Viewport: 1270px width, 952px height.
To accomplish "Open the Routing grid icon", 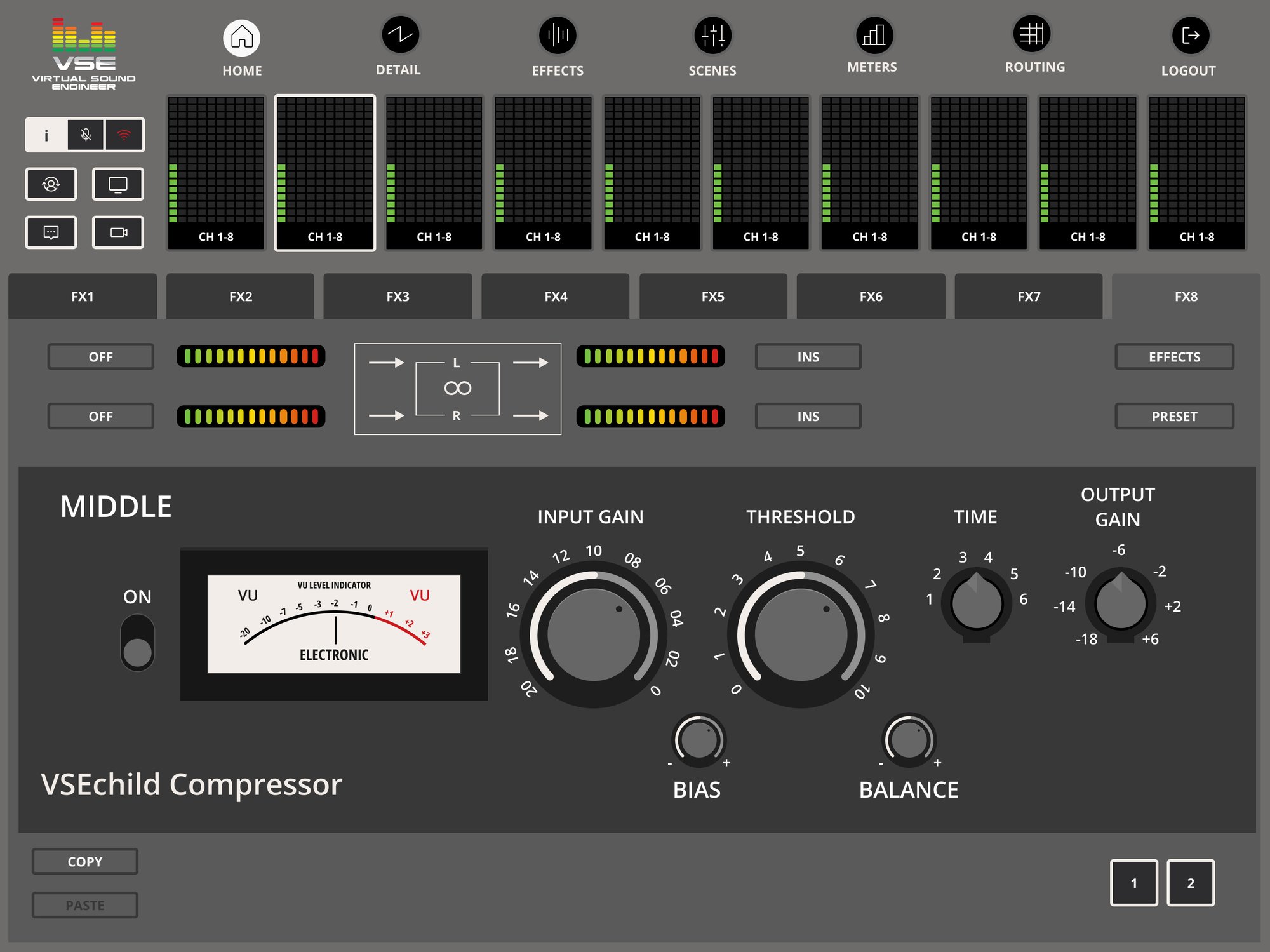I will pos(1031,34).
